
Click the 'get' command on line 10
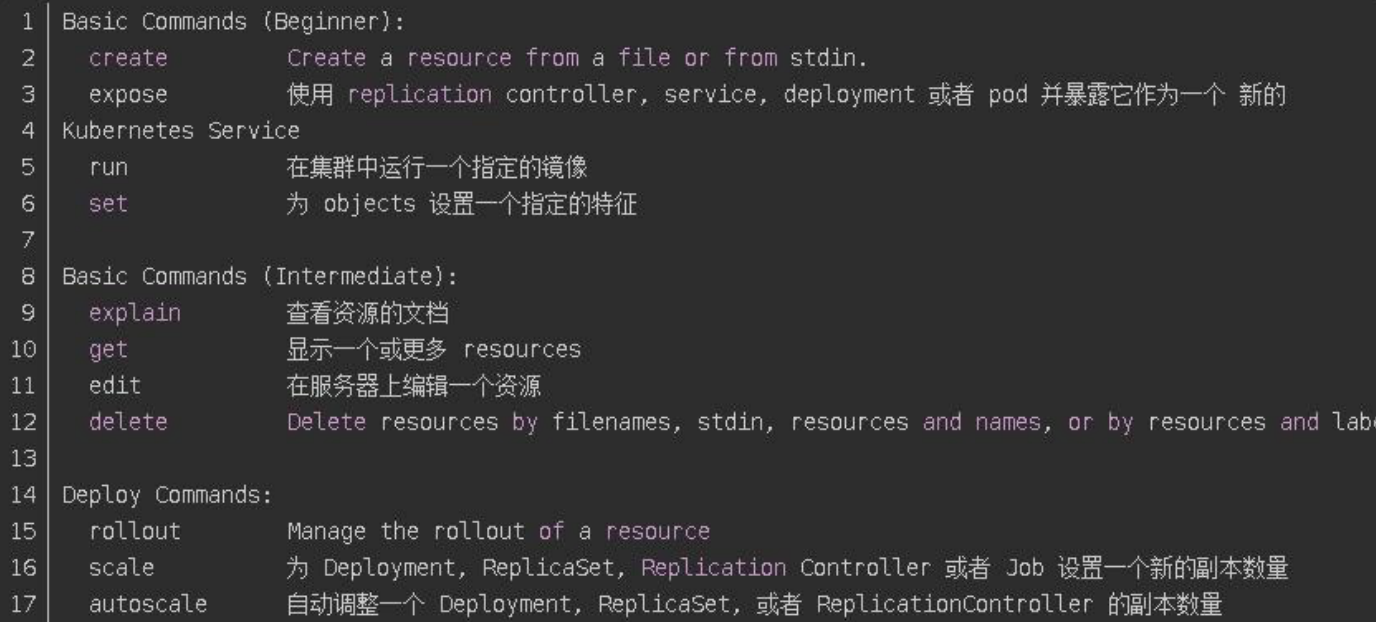[109, 350]
